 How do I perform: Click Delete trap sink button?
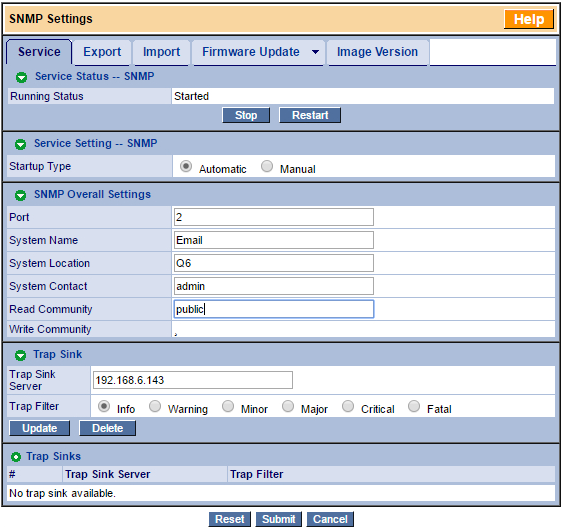click(x=107, y=428)
